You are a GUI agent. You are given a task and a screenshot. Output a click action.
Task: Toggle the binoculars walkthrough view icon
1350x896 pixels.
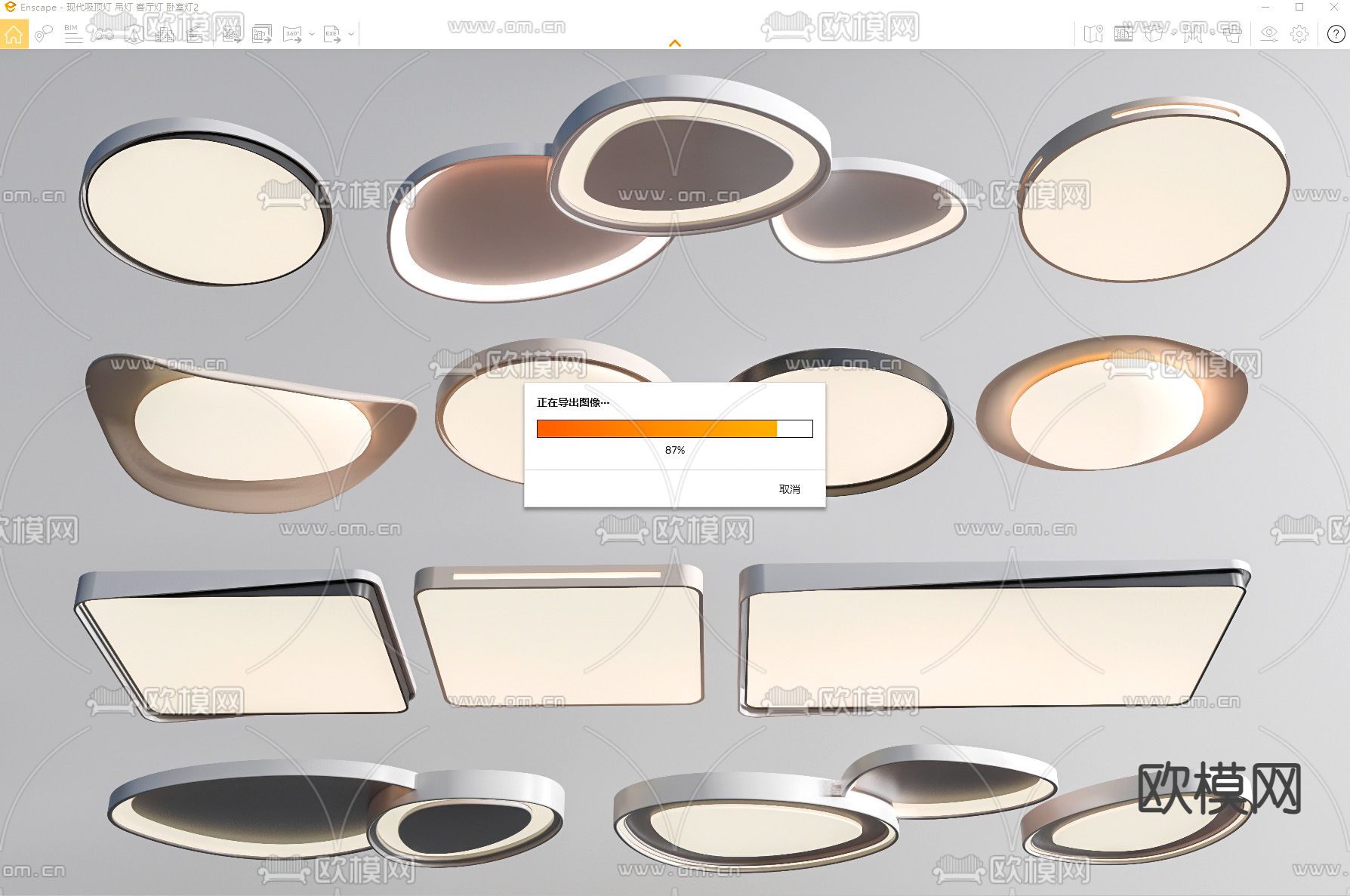[x=103, y=34]
